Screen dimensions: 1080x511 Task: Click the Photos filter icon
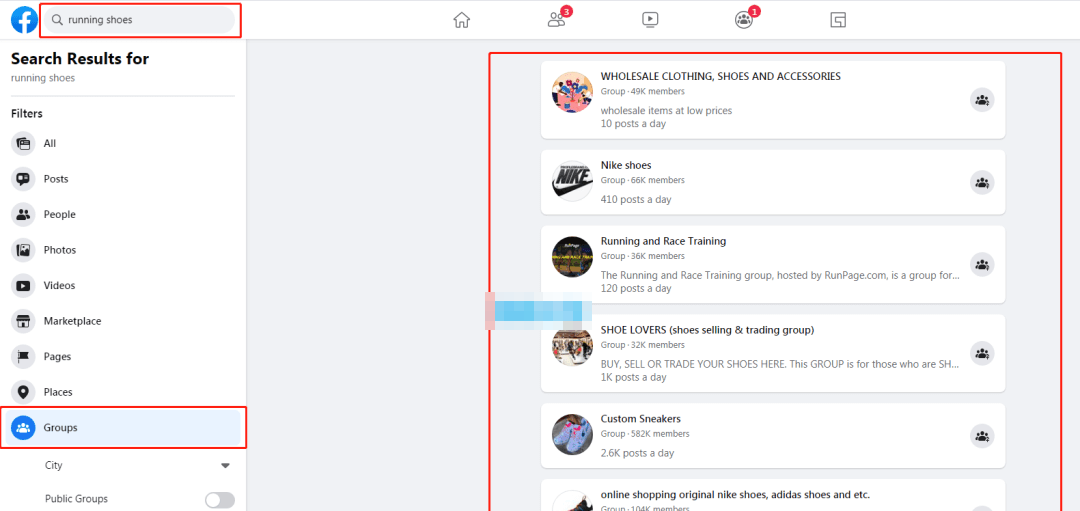[x=23, y=250]
